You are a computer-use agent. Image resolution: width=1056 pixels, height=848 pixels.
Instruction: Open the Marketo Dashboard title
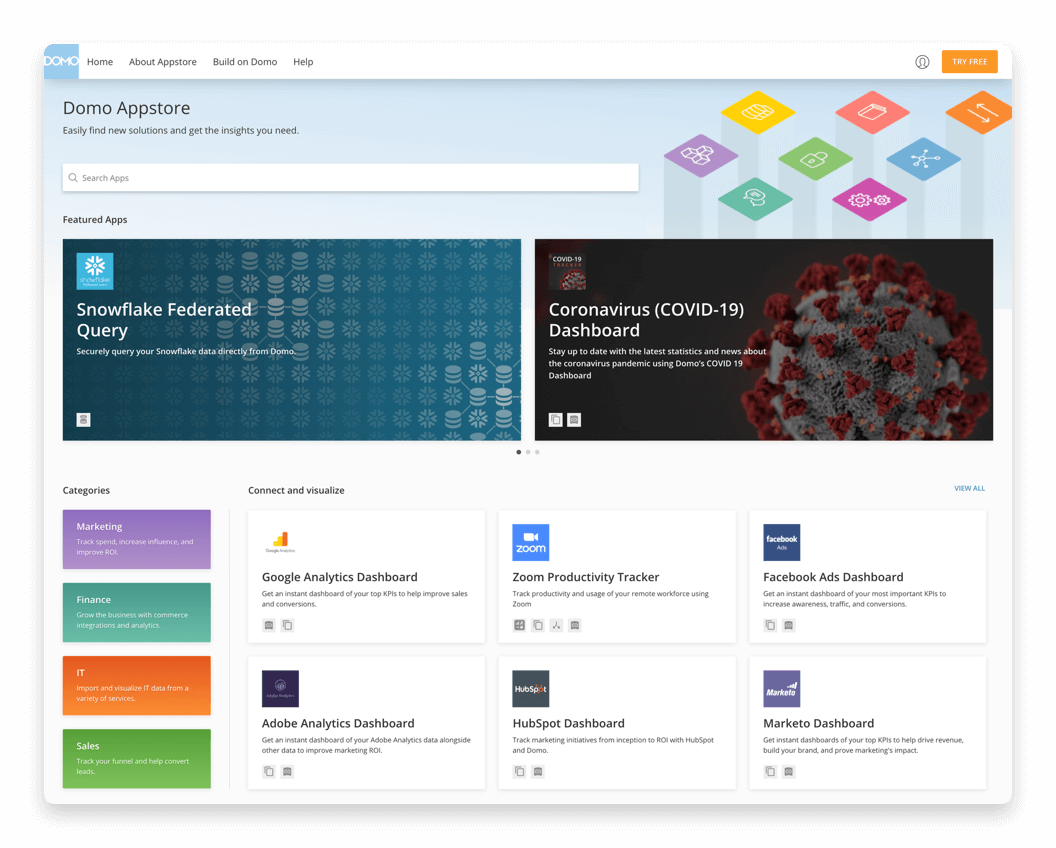tap(818, 723)
